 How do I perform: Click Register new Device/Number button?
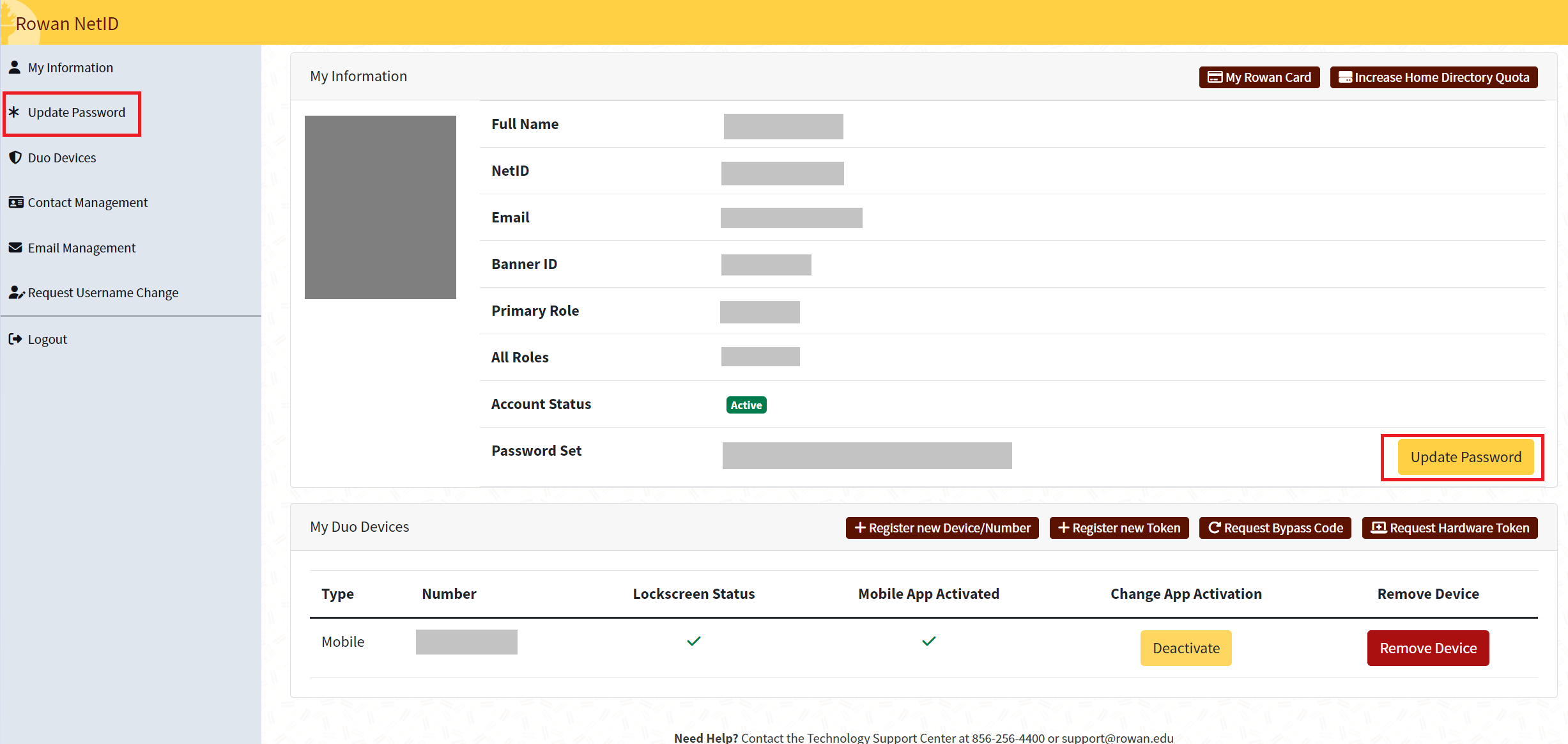click(942, 528)
